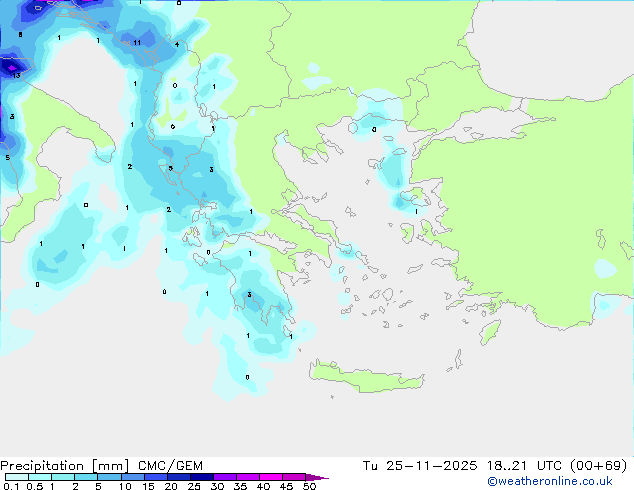Pick the 25 mm dark blue legend swatch

[201, 477]
